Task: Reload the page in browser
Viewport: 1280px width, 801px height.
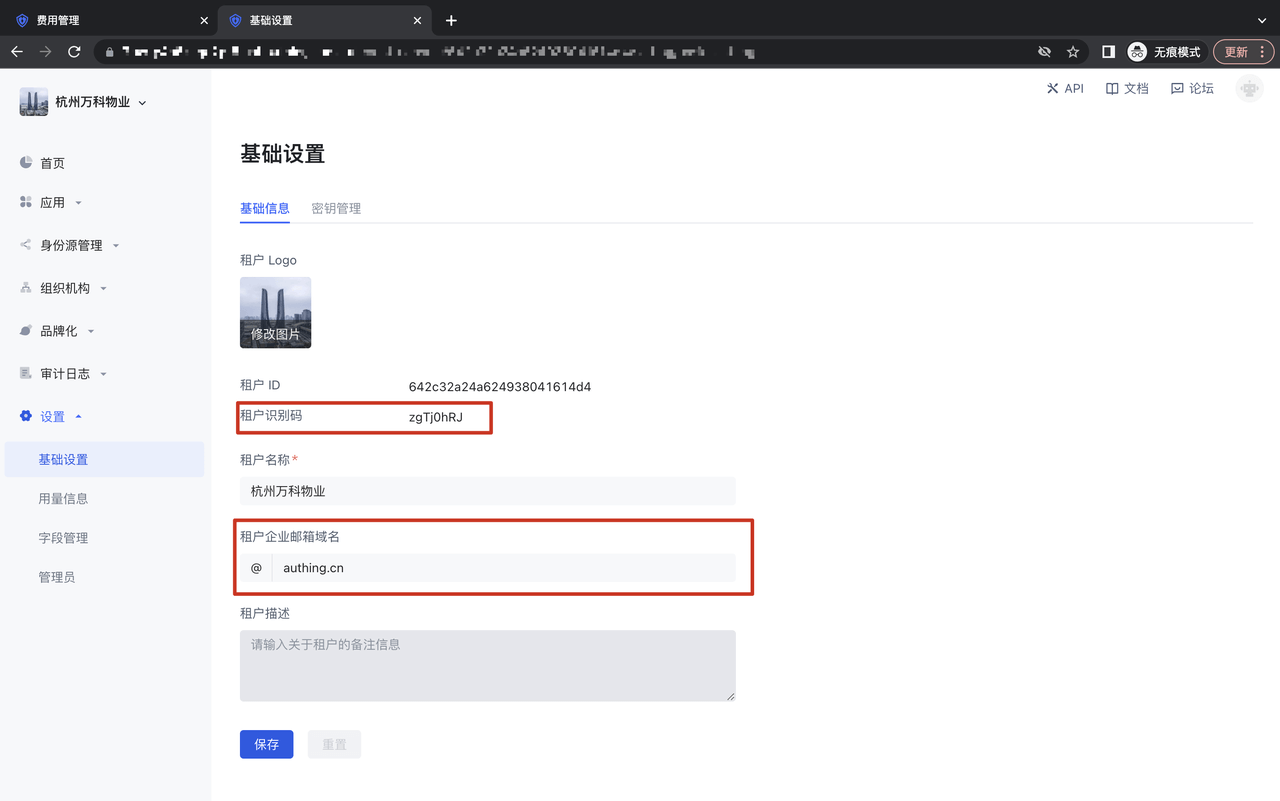Action: tap(74, 52)
